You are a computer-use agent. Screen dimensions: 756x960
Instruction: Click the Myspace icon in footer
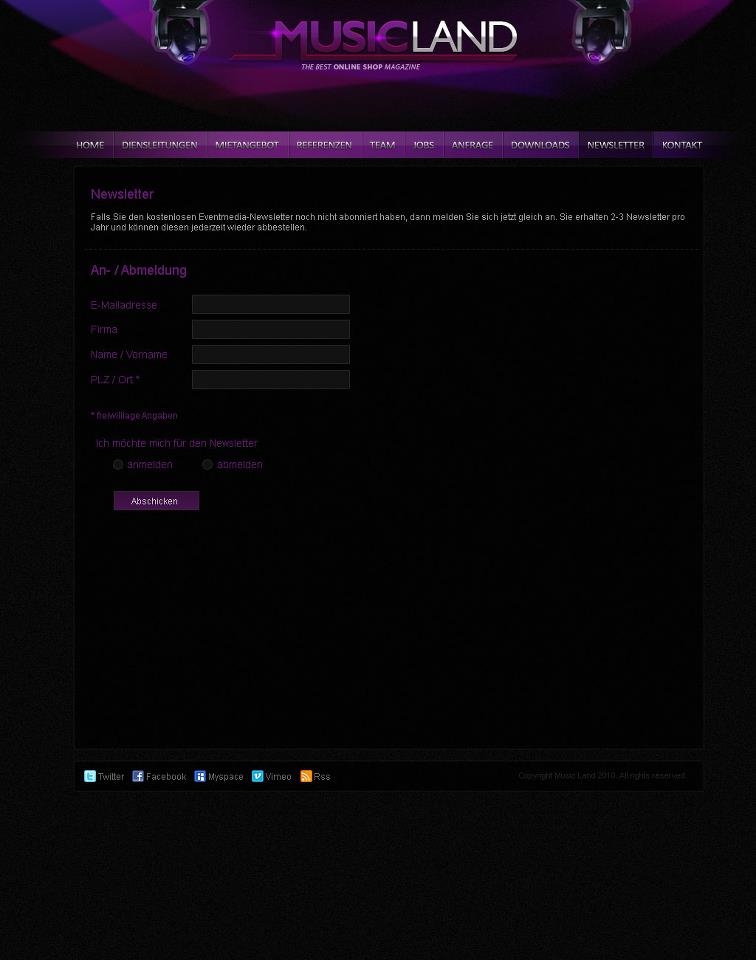pos(200,776)
